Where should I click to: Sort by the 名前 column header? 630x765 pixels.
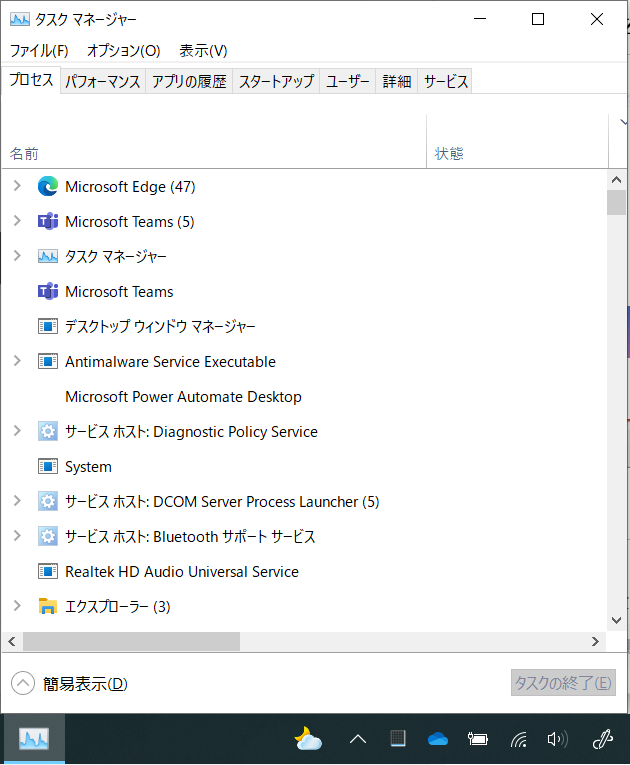[214, 141]
